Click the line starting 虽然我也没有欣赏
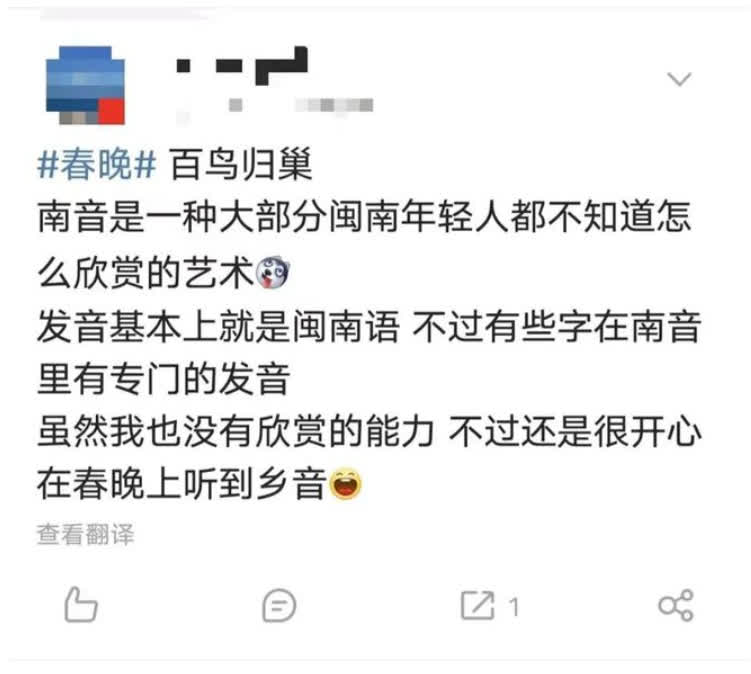The width and height of the screenshot is (751, 674). [369, 432]
